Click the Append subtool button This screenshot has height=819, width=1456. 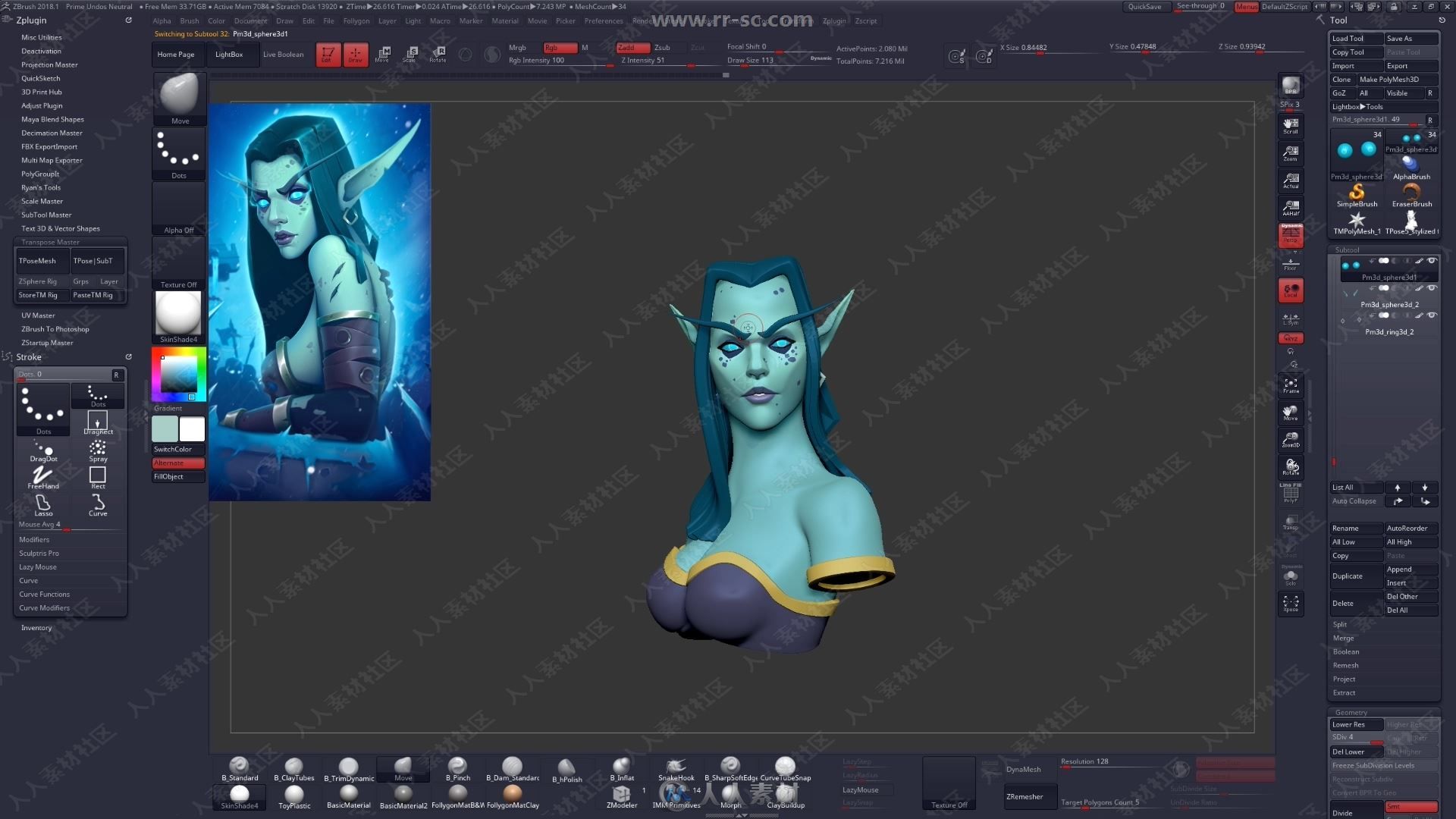click(1411, 569)
